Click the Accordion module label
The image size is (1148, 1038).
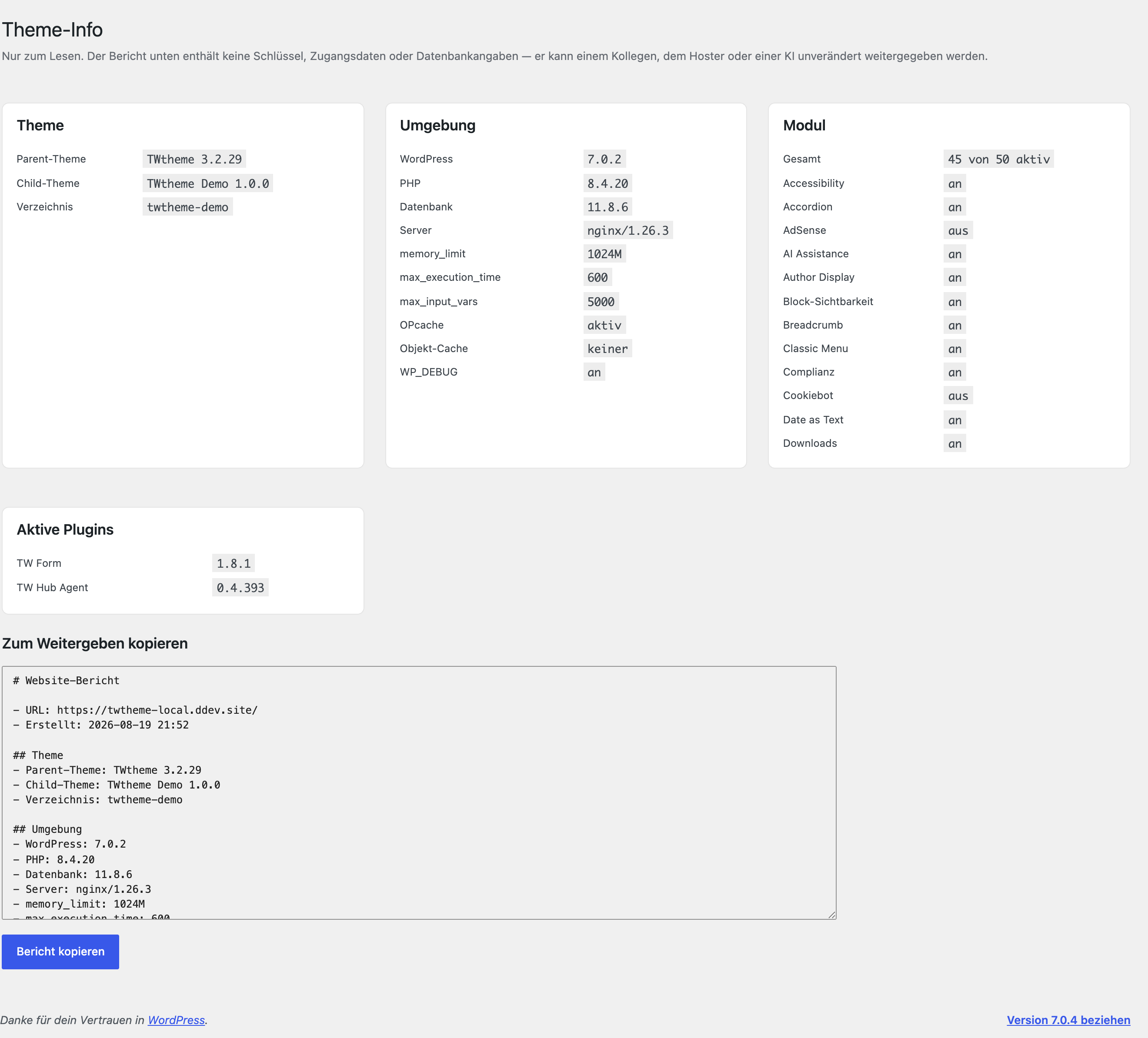(808, 206)
